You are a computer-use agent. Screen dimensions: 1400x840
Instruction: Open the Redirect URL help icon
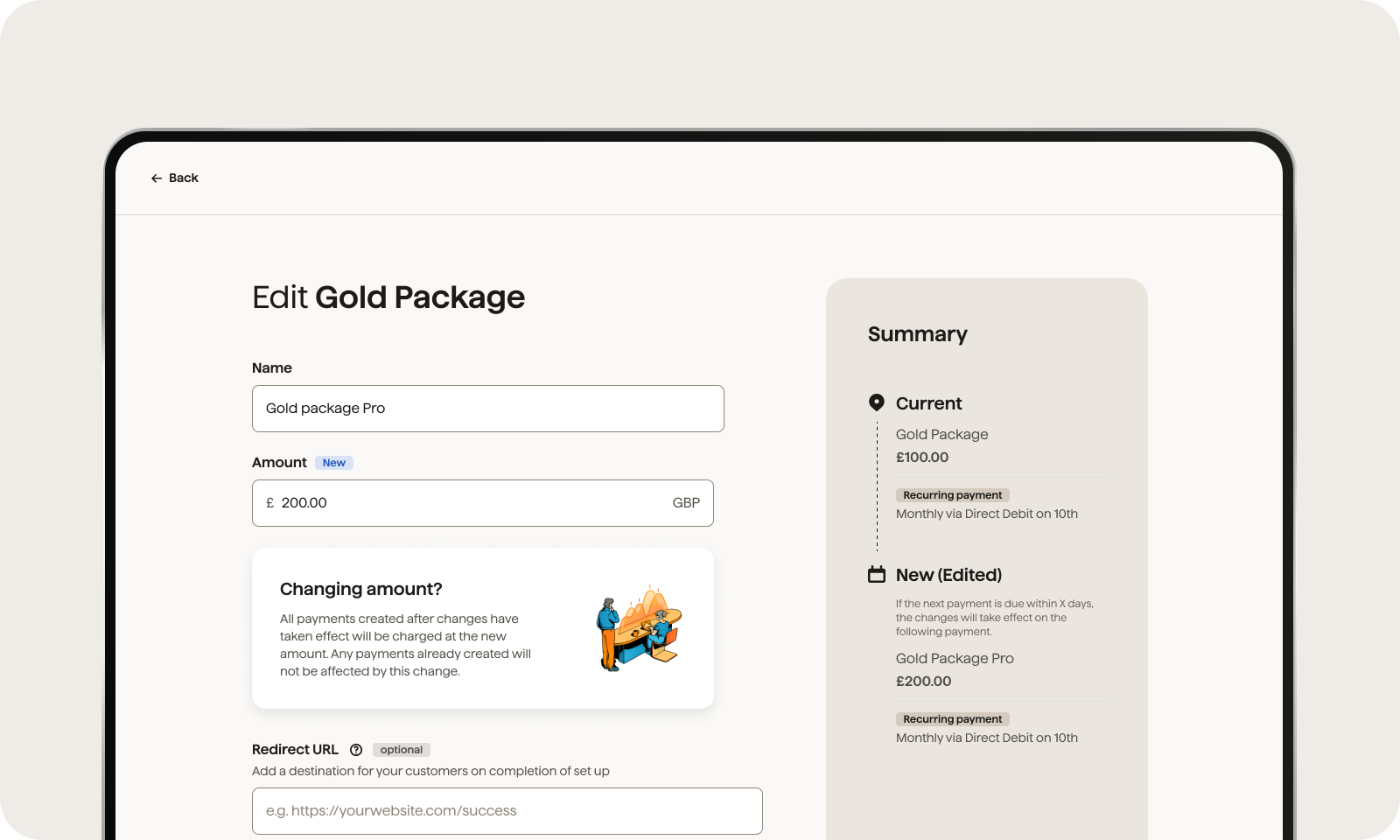(x=356, y=750)
